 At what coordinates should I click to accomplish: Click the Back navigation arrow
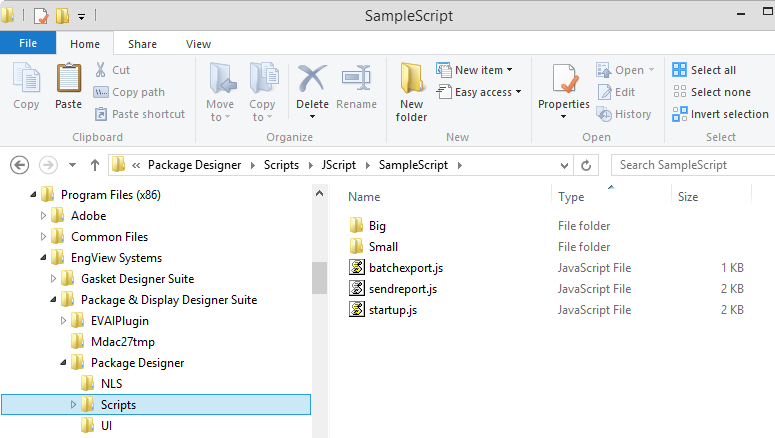coord(20,165)
